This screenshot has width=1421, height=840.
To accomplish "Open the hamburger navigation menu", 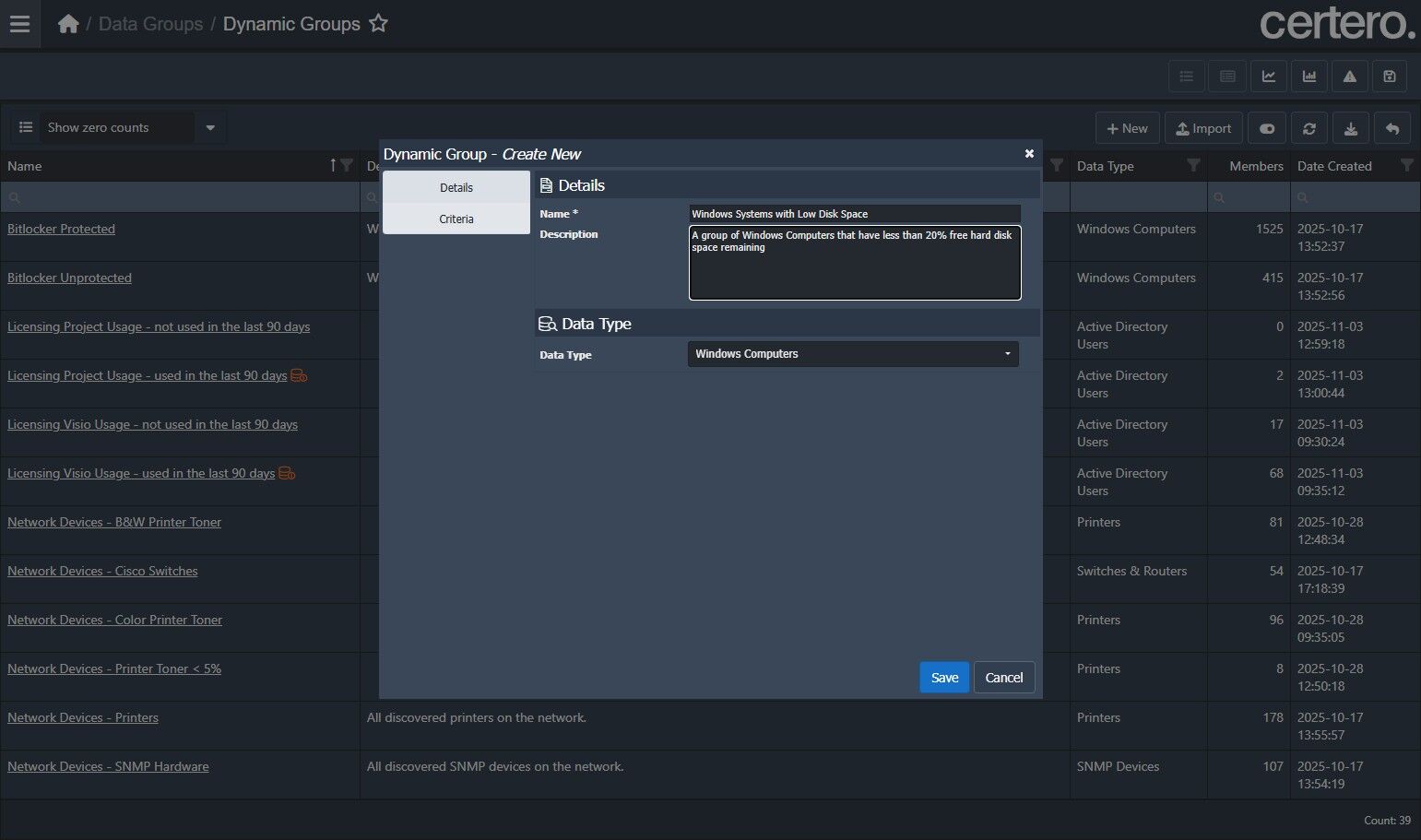I will [x=20, y=24].
